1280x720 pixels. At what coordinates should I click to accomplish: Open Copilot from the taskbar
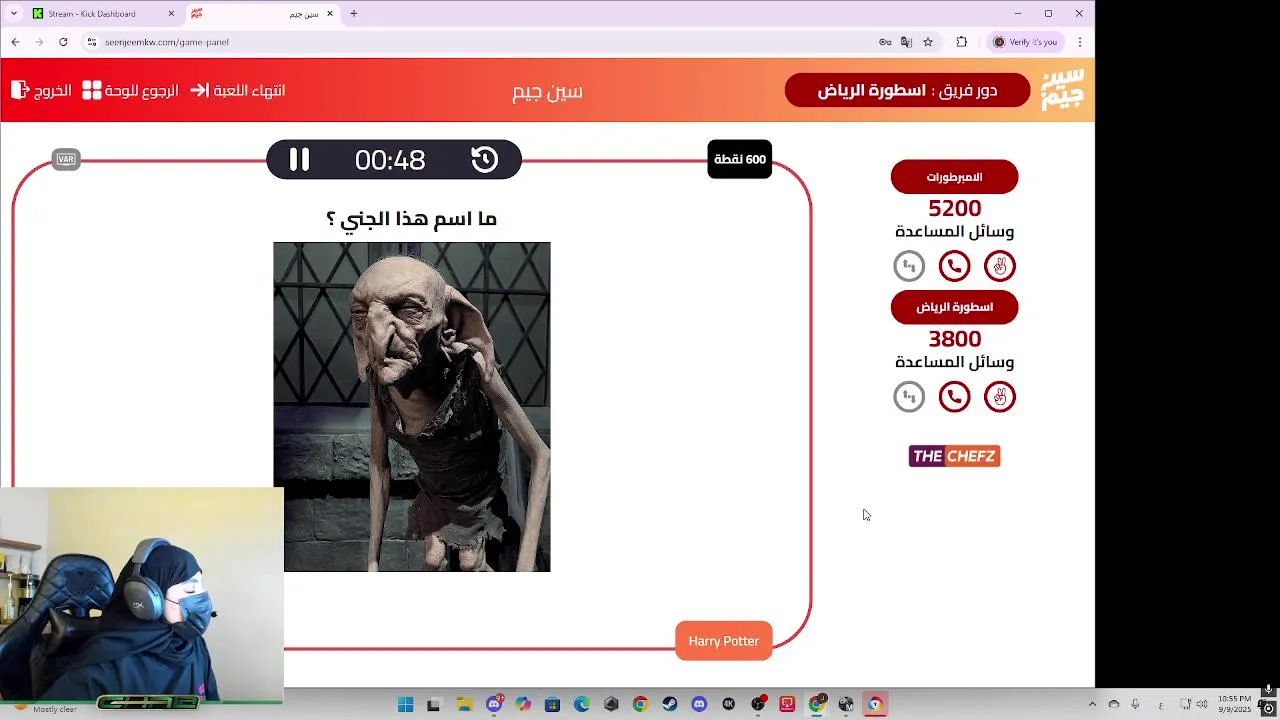(x=522, y=705)
